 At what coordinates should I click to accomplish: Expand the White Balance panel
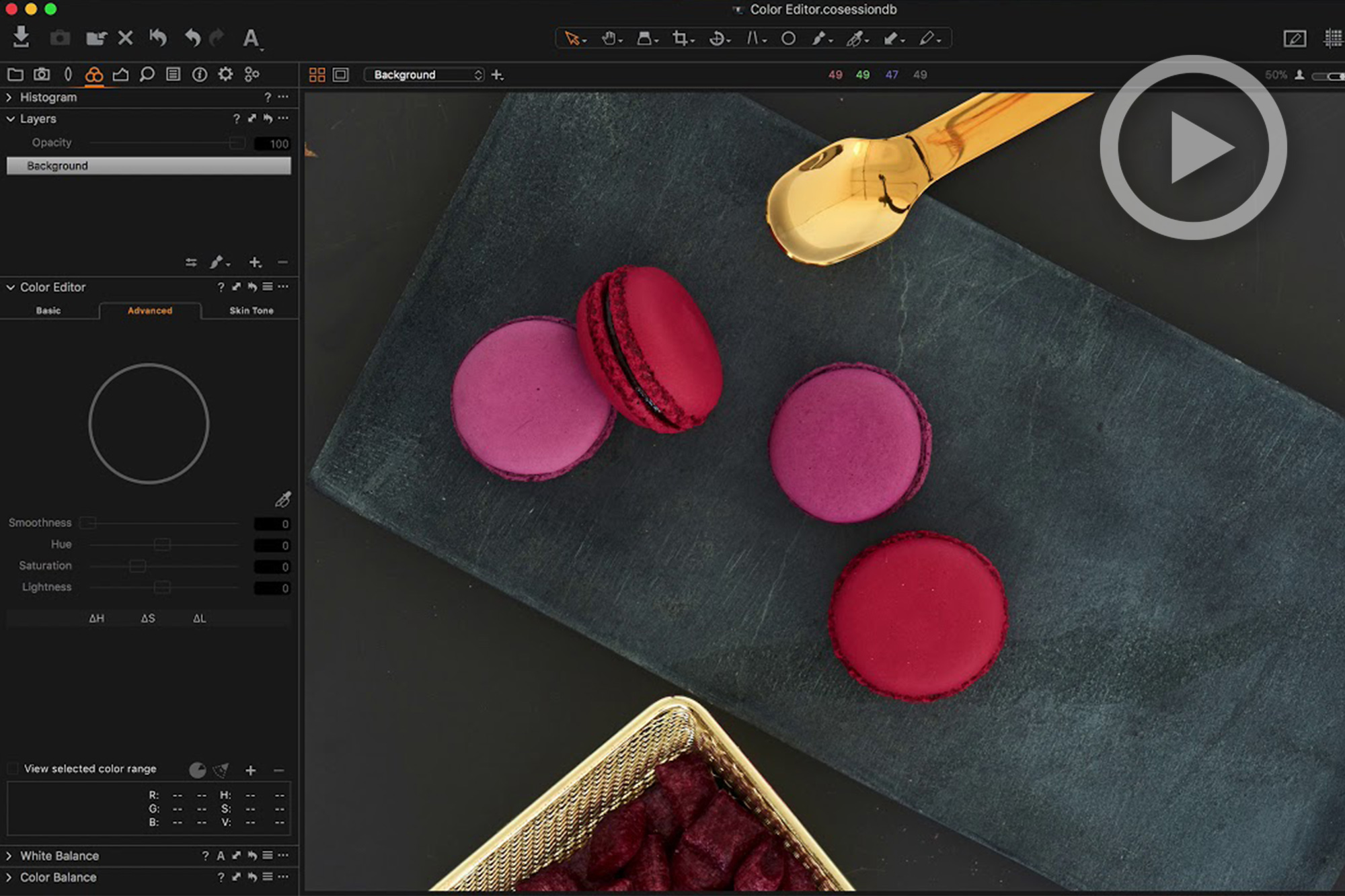tap(9, 856)
